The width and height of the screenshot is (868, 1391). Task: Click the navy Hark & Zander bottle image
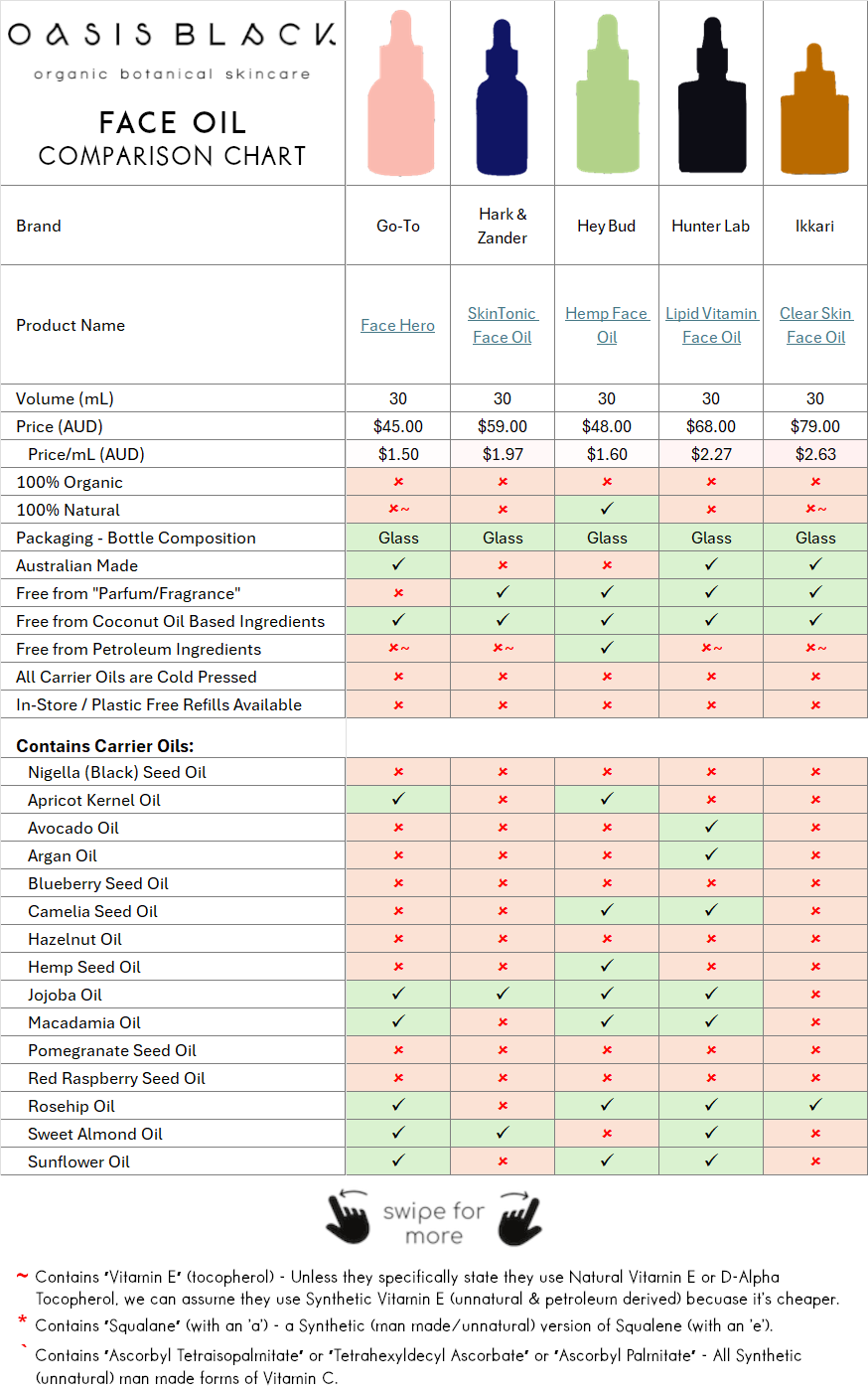point(503,95)
